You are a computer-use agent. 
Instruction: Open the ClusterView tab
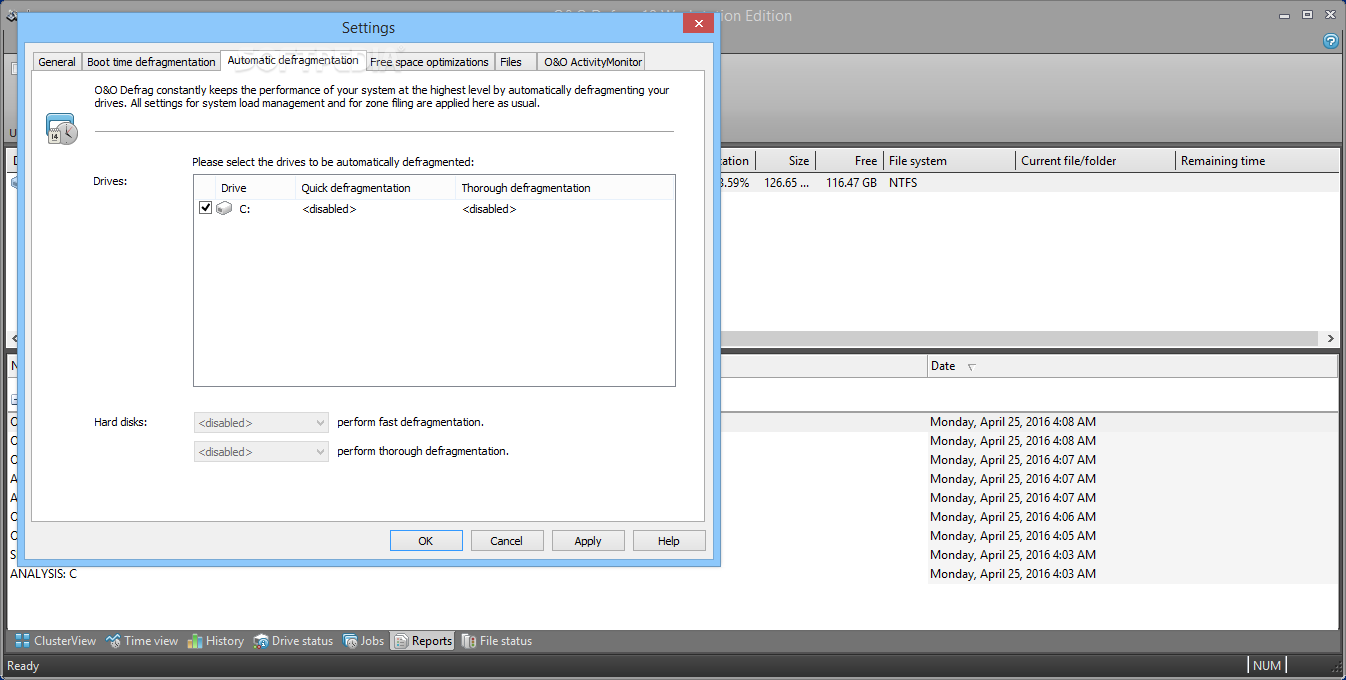point(56,641)
